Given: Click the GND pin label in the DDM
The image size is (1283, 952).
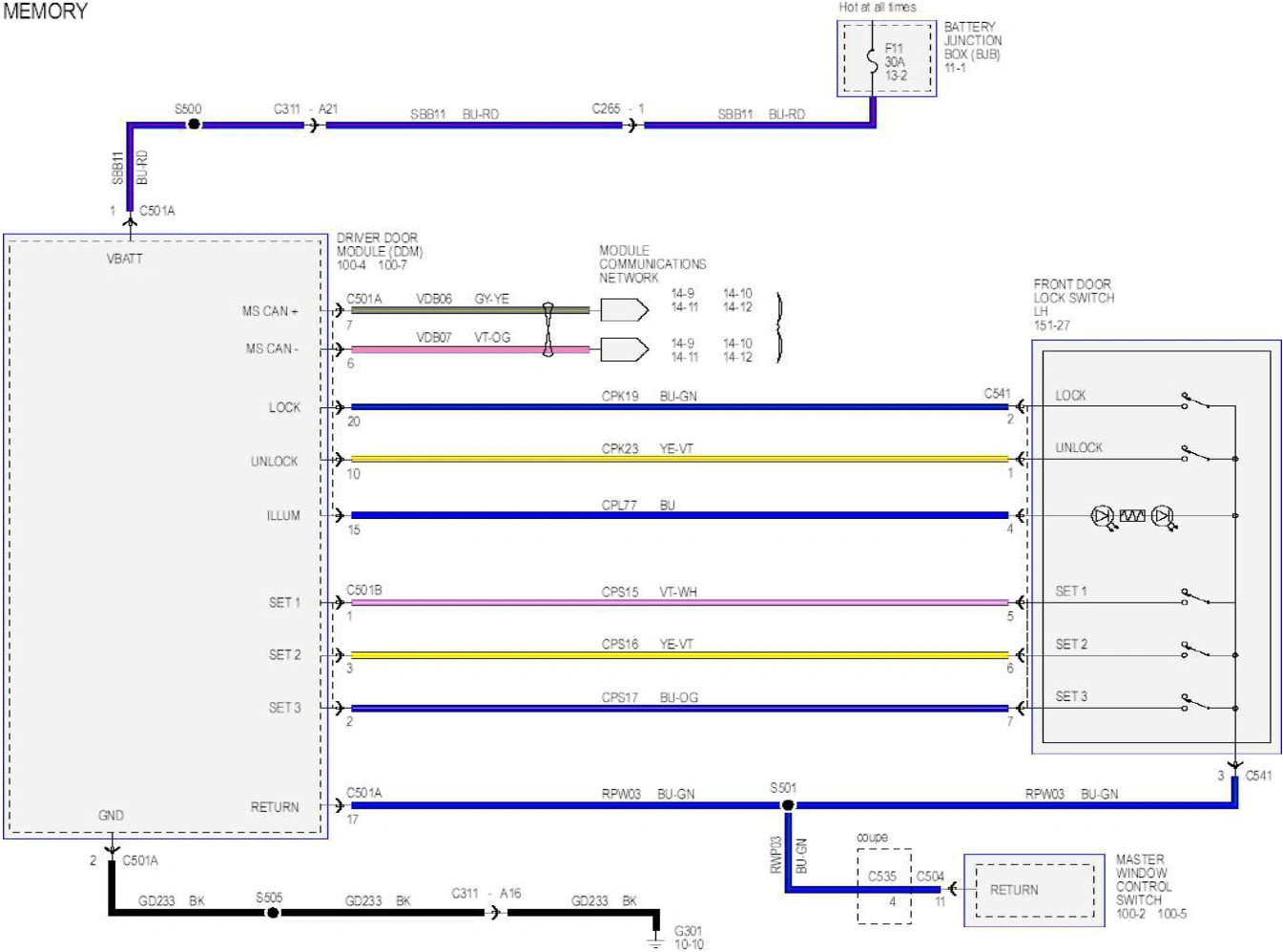Looking at the screenshot, I should tap(111, 816).
